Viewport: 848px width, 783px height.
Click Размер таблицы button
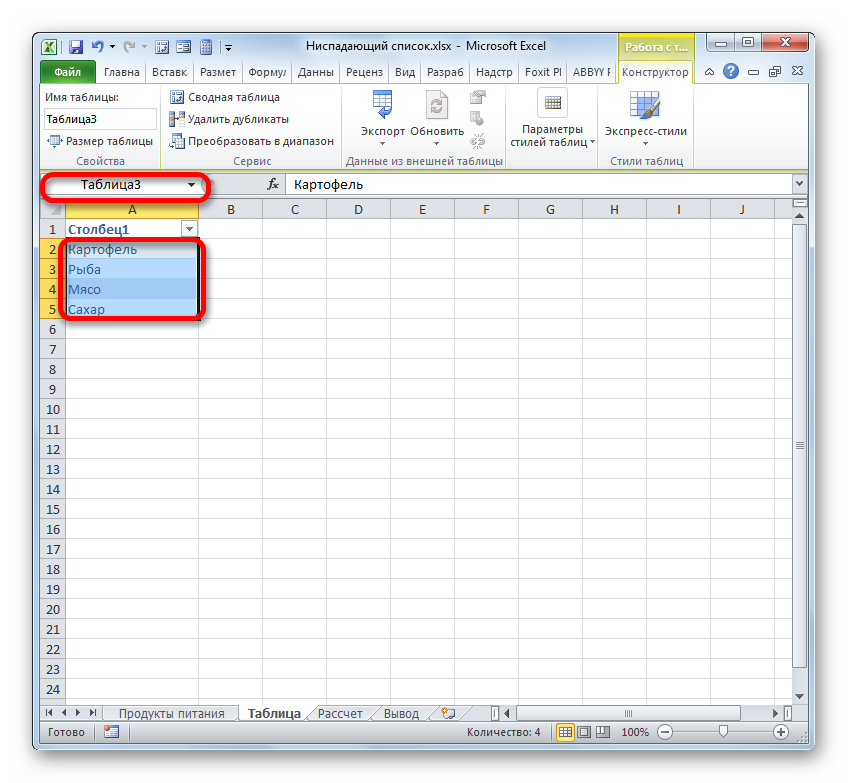(100, 141)
